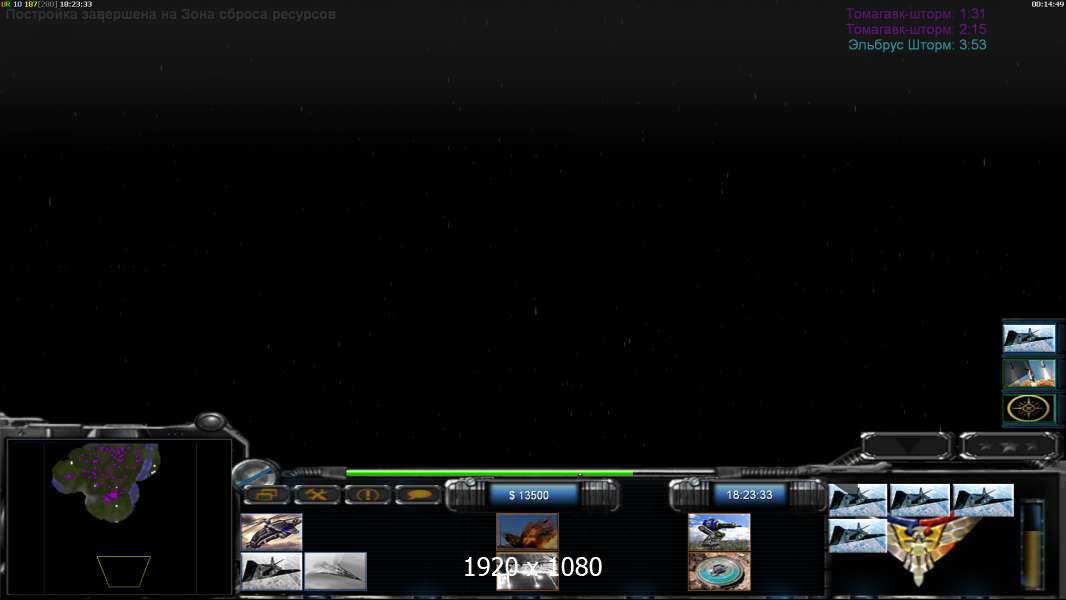Click the mech walker unit icon
Image resolution: width=1066 pixels, height=600 pixels.
pyautogui.click(x=719, y=531)
